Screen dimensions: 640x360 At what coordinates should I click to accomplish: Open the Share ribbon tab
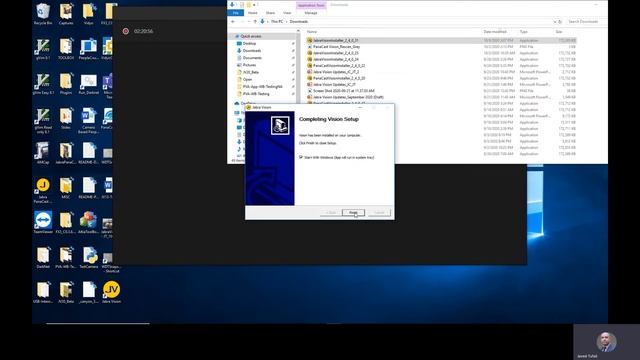point(270,13)
